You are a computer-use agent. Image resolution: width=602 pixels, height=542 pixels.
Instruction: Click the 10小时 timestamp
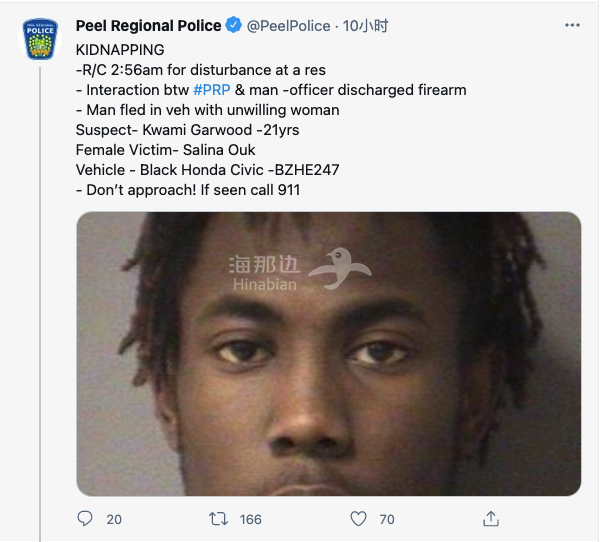(x=365, y=26)
